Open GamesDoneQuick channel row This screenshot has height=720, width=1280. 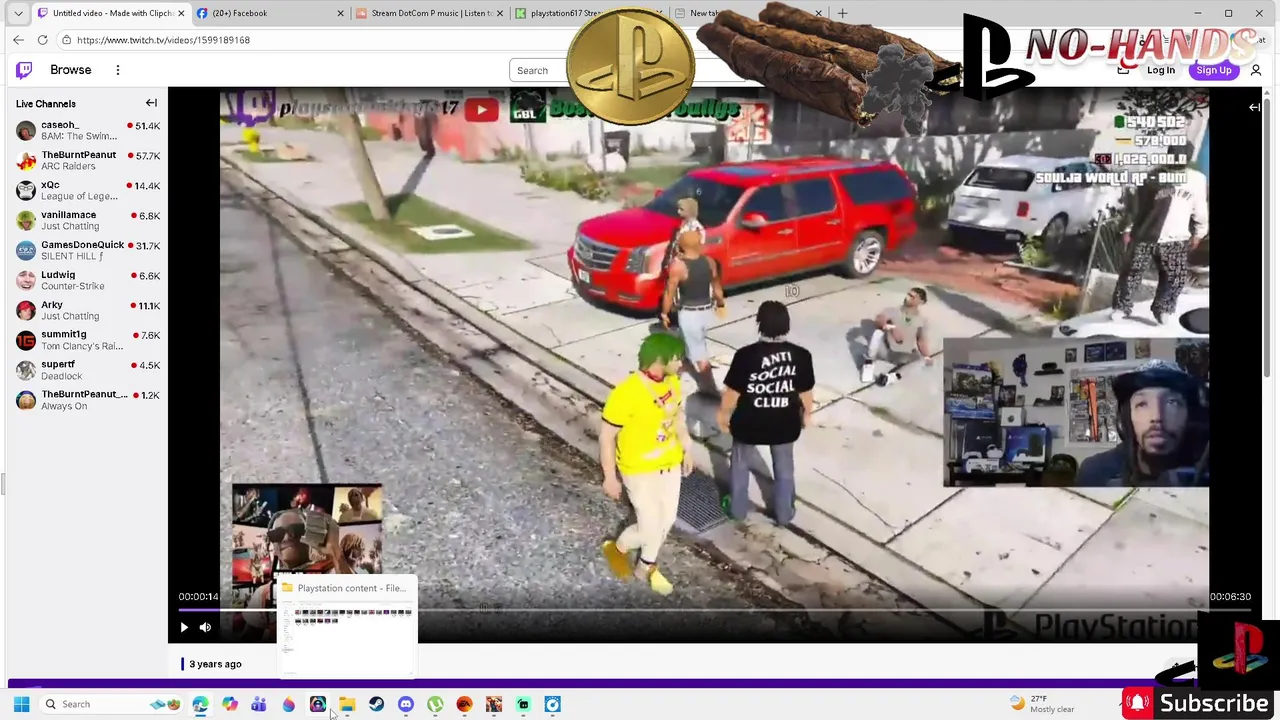[88, 251]
